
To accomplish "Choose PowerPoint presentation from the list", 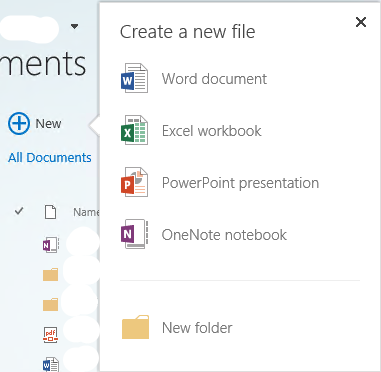I will 240,183.
